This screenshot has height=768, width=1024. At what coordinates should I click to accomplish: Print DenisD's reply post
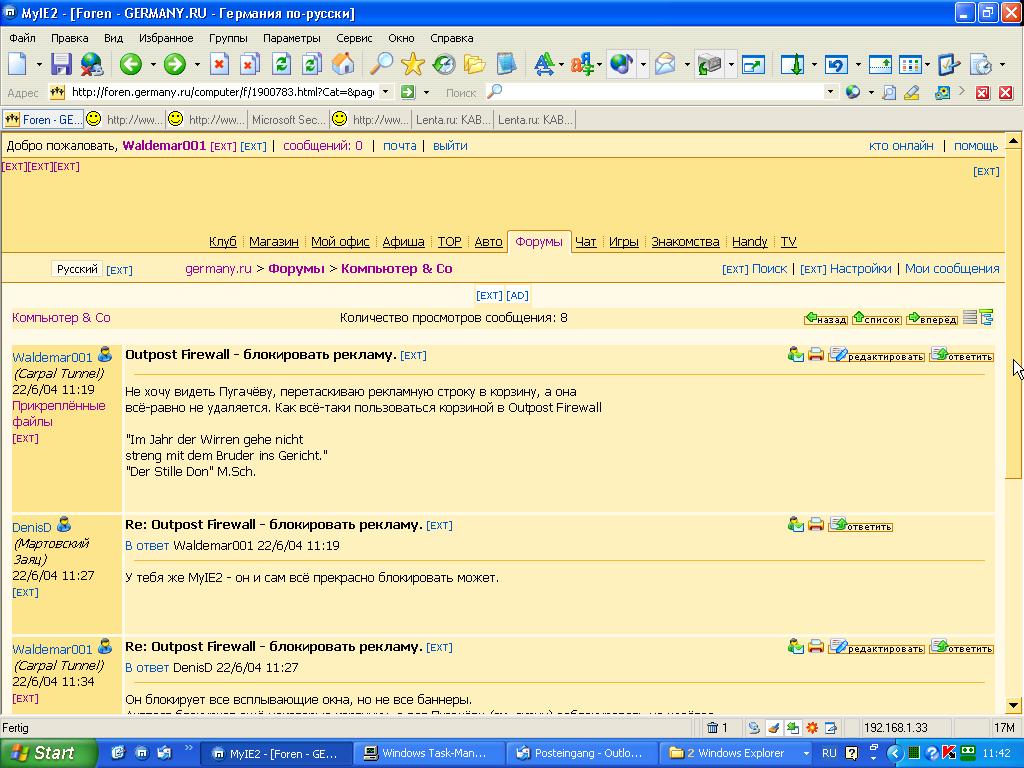816,524
